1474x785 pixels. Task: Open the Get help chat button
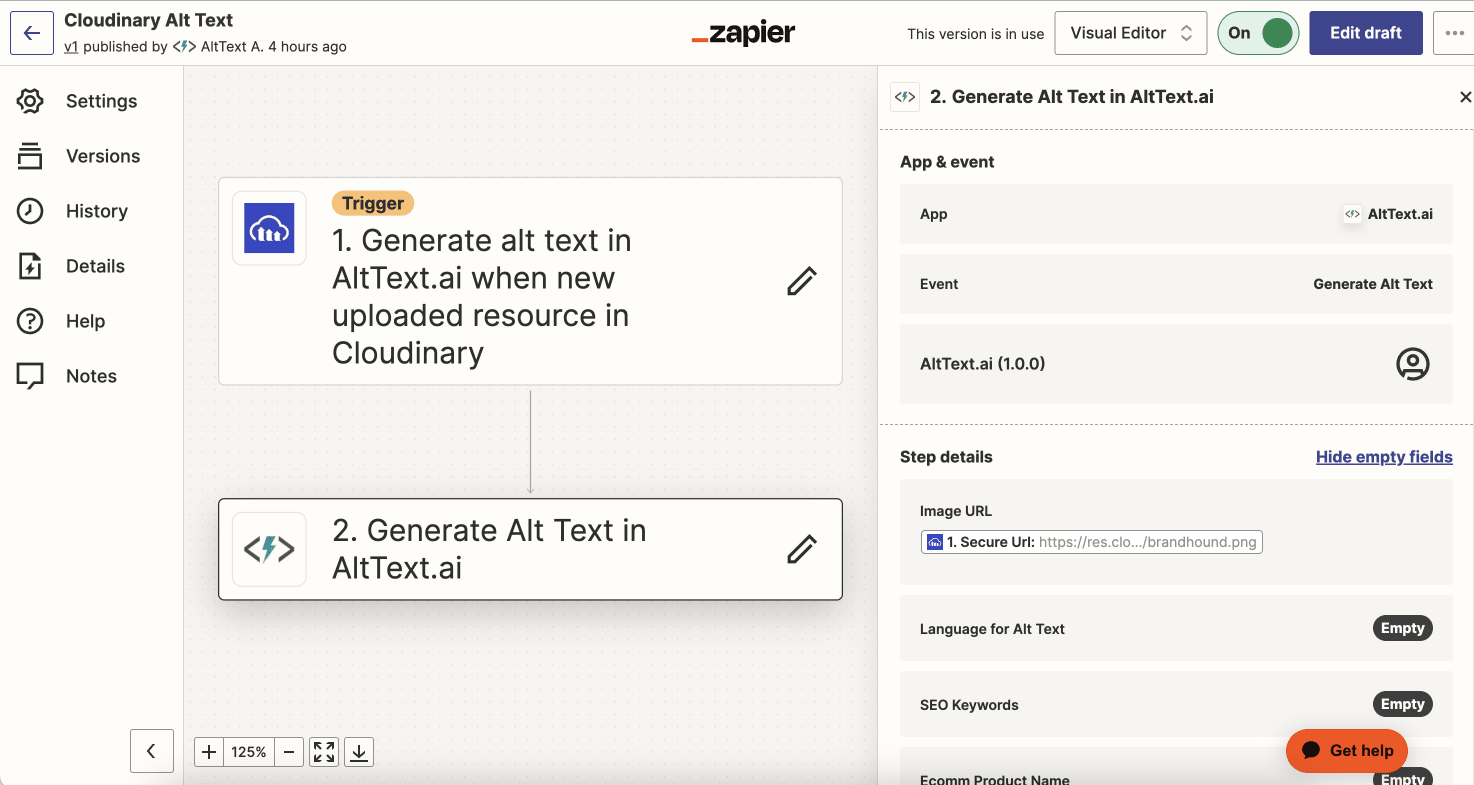click(x=1347, y=751)
